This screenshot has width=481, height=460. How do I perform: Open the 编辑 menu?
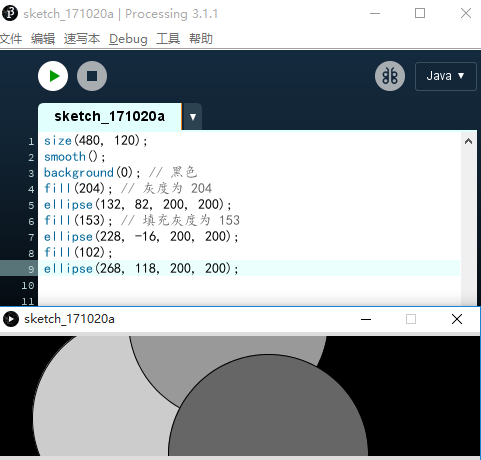pyautogui.click(x=43, y=39)
